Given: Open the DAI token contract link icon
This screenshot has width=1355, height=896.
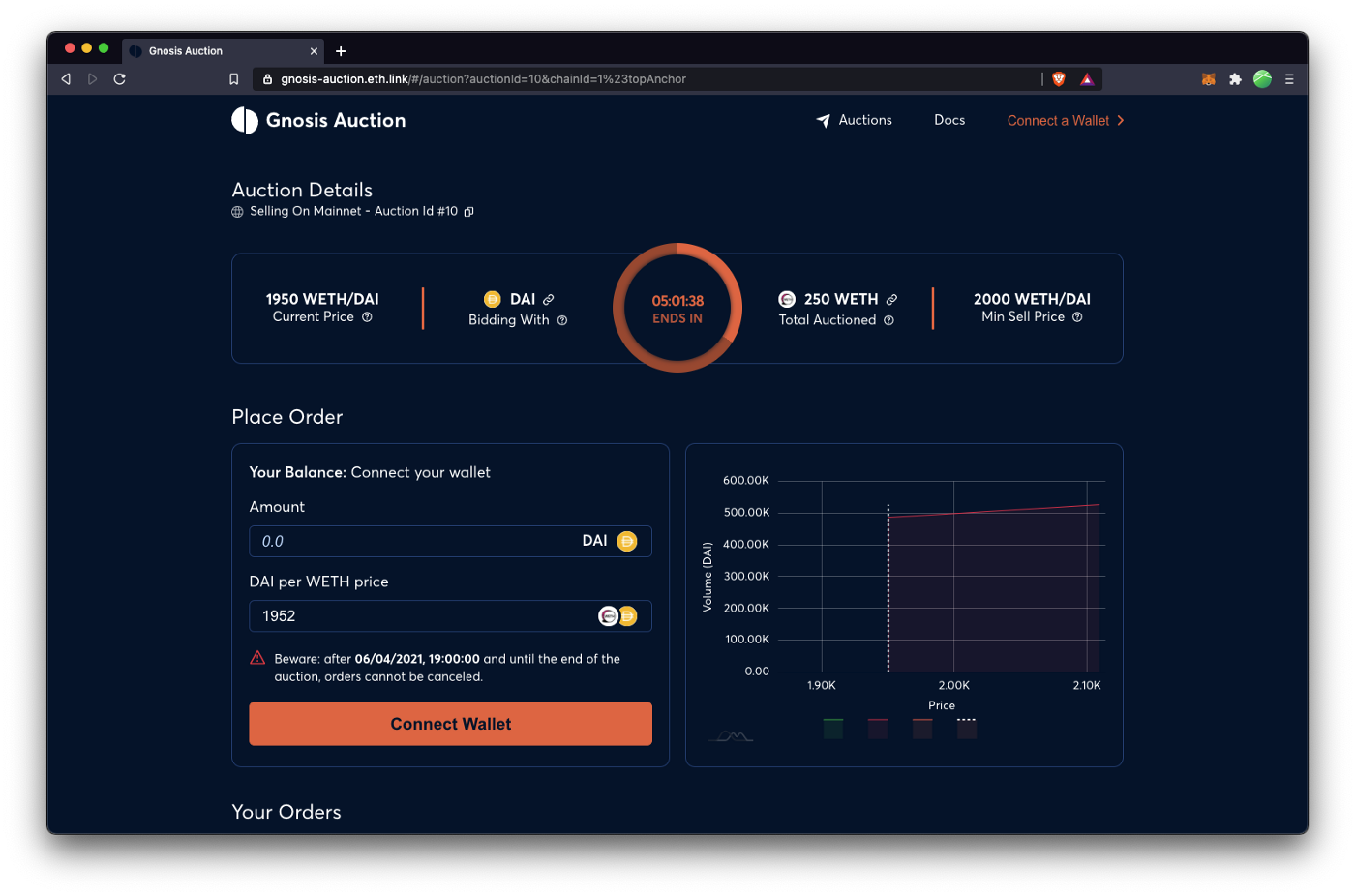Looking at the screenshot, I should click(x=549, y=300).
